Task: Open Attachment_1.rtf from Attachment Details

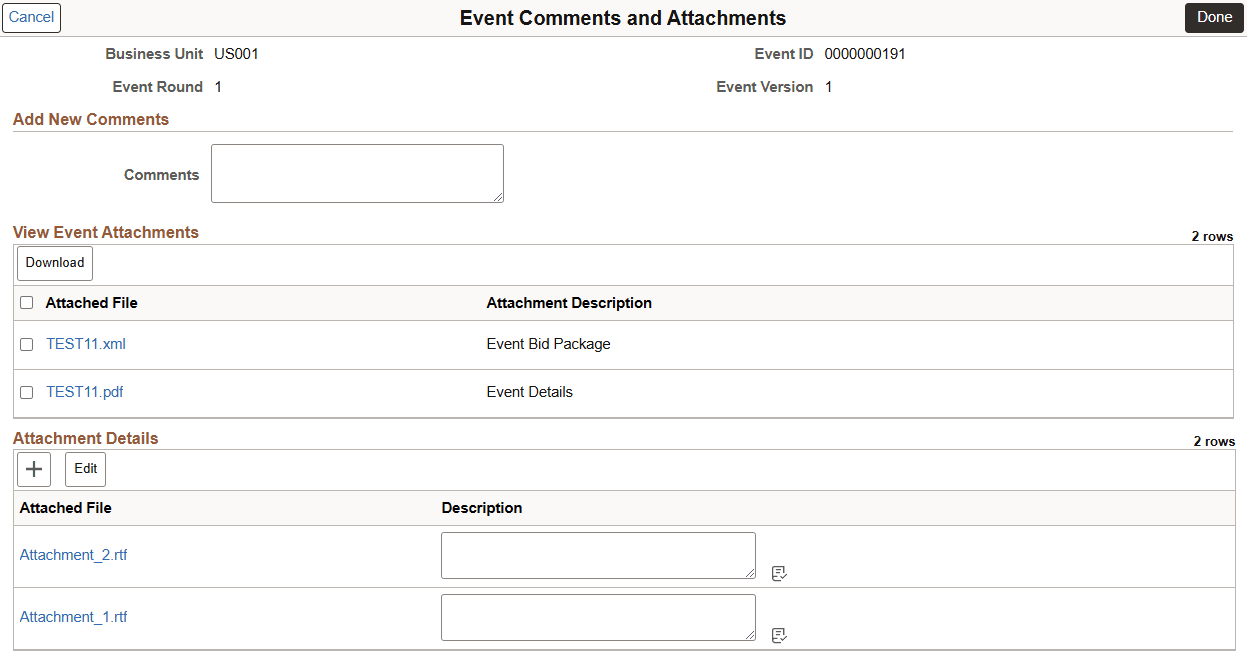Action: [x=73, y=617]
